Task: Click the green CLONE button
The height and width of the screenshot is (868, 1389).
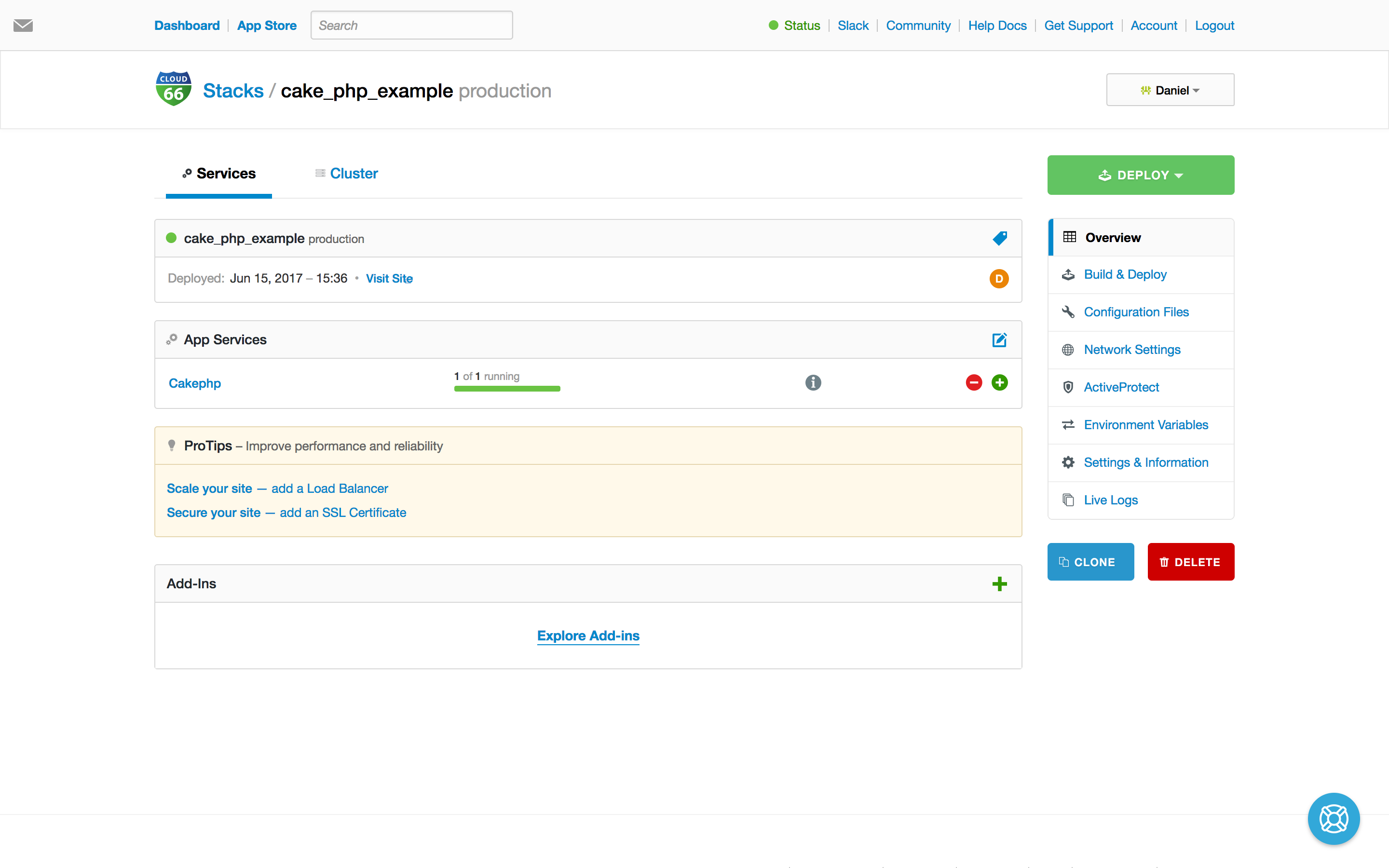Action: pyautogui.click(x=1091, y=561)
